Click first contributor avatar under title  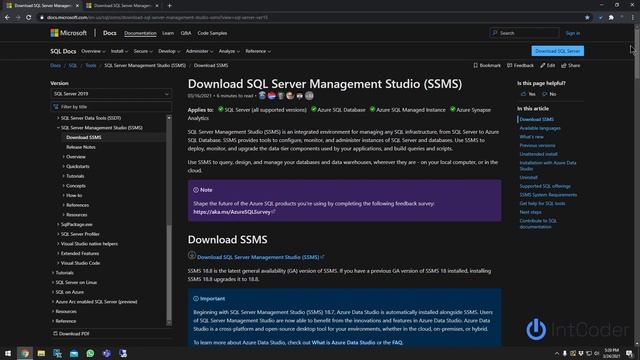(262, 96)
